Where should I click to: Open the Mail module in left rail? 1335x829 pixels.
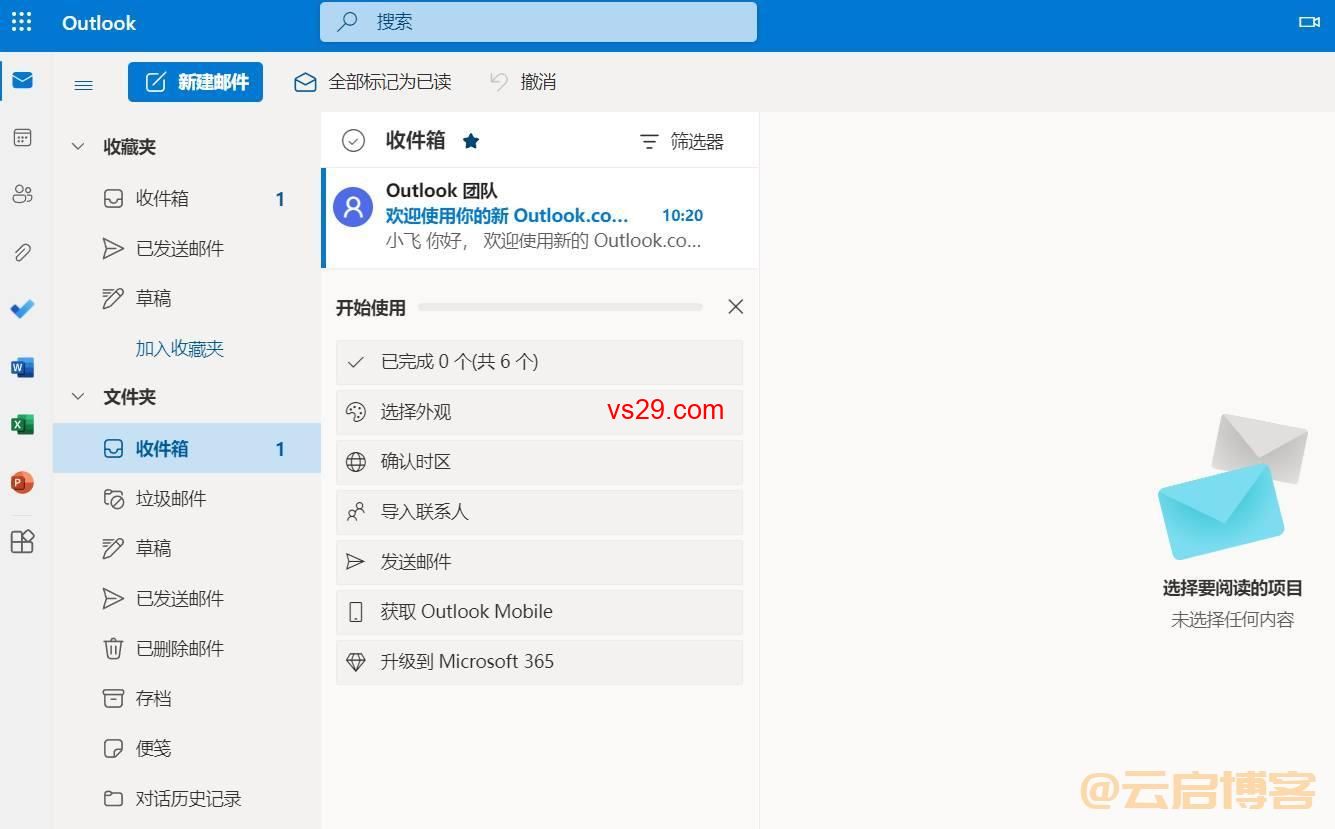tap(22, 80)
